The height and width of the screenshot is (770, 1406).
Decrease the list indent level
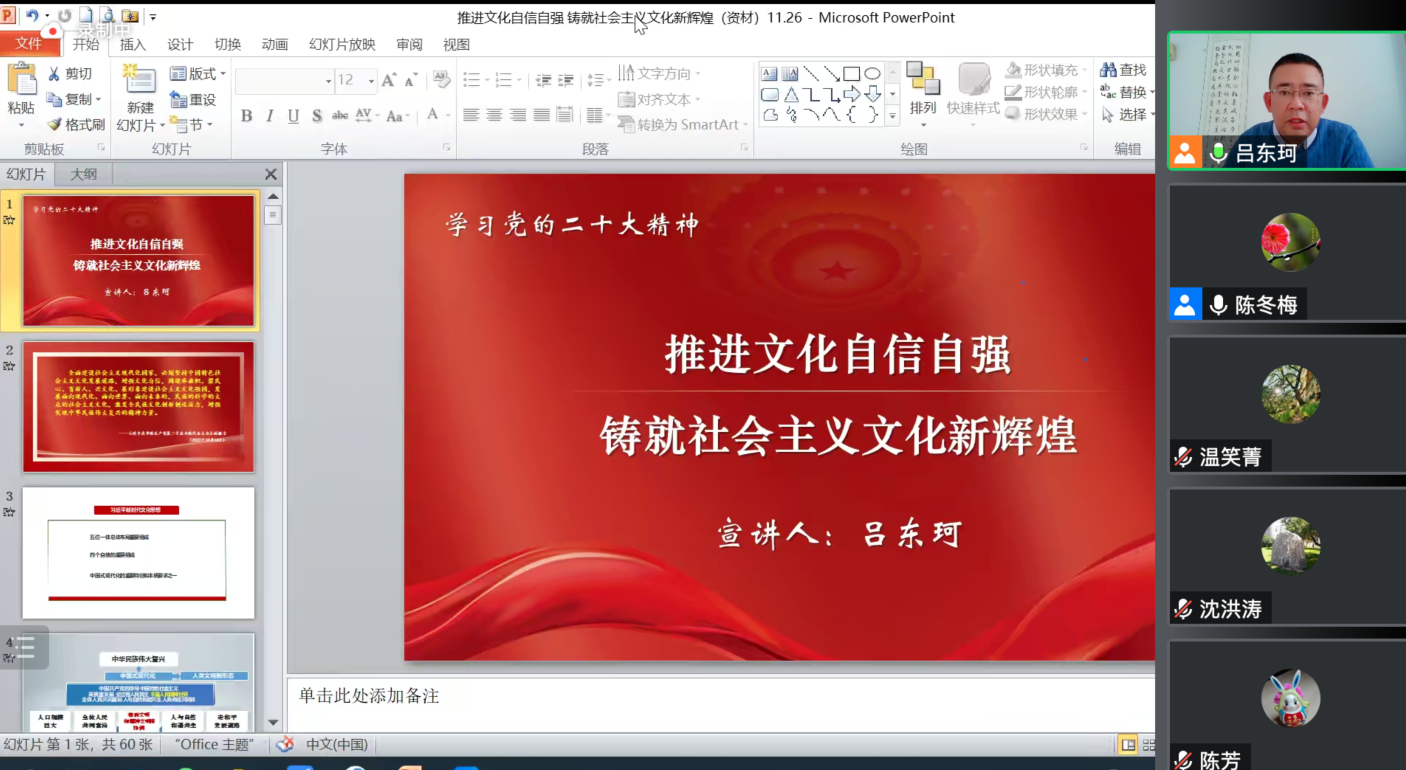tap(543, 81)
